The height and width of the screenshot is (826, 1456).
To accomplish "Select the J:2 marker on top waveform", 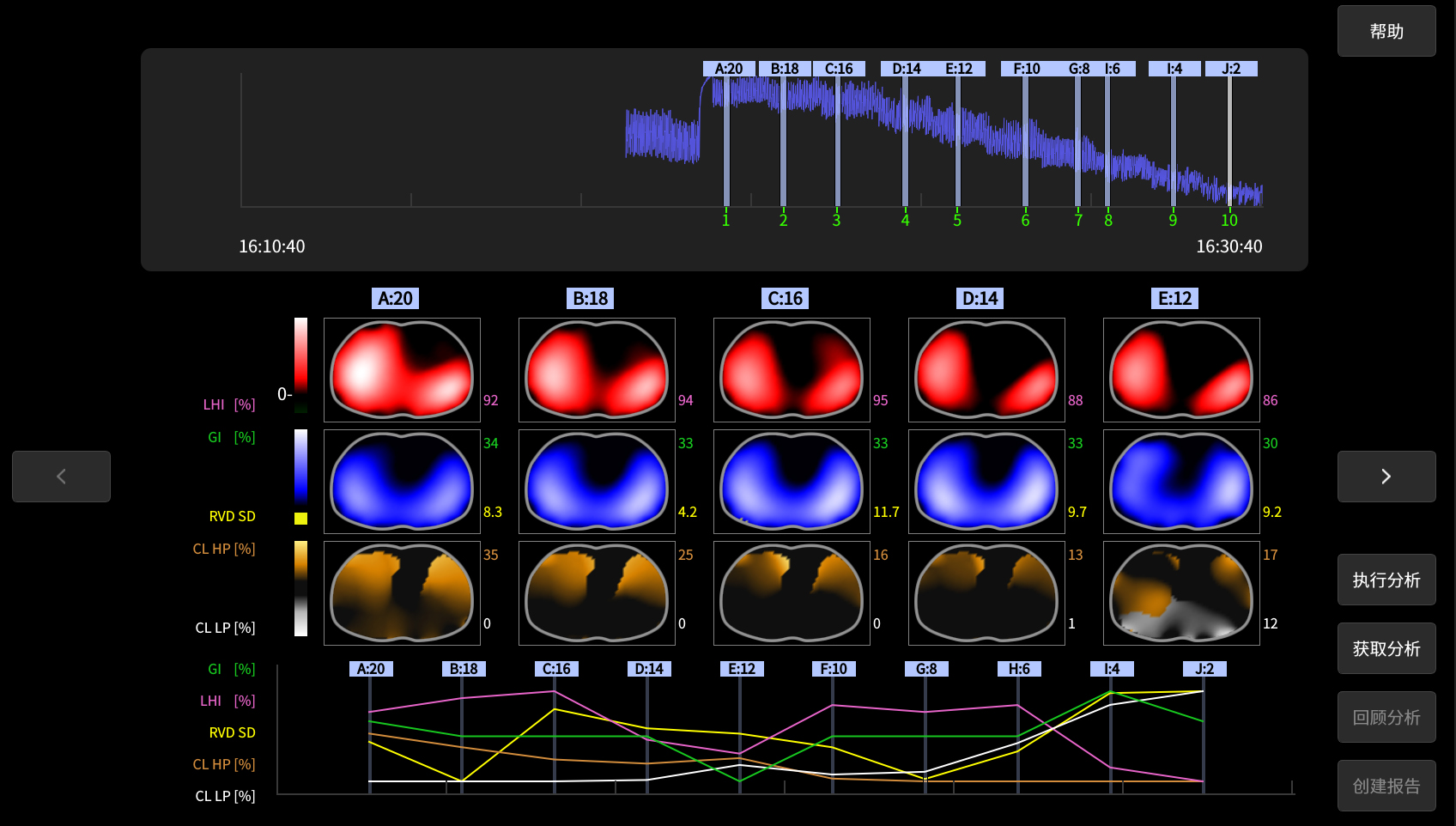I will [1231, 69].
